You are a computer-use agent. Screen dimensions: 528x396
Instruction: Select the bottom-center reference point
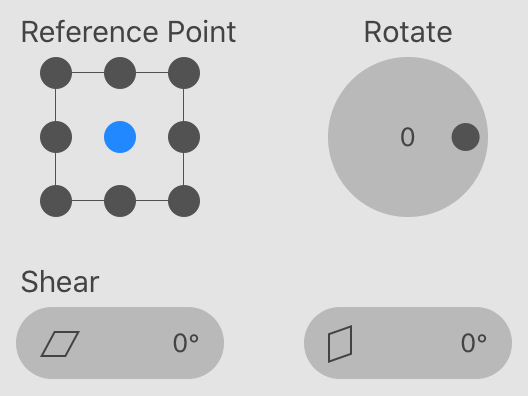[120, 201]
